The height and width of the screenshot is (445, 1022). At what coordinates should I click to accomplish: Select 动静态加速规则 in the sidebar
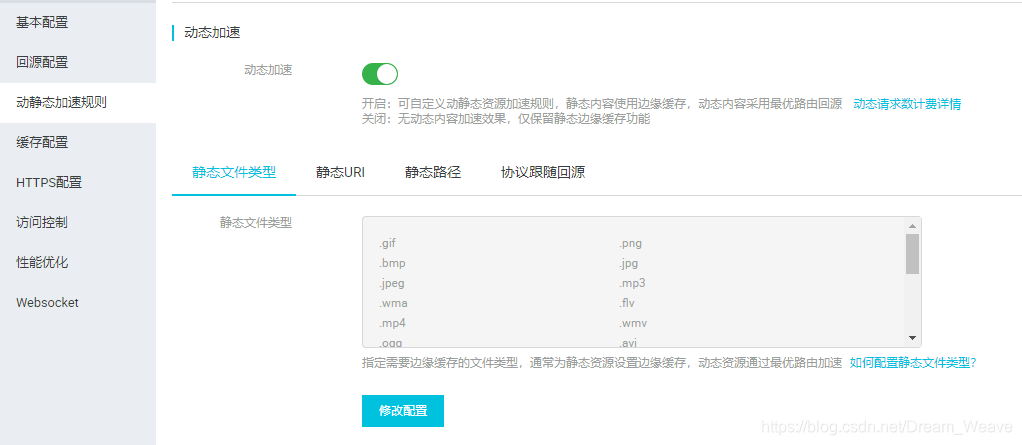click(x=61, y=102)
